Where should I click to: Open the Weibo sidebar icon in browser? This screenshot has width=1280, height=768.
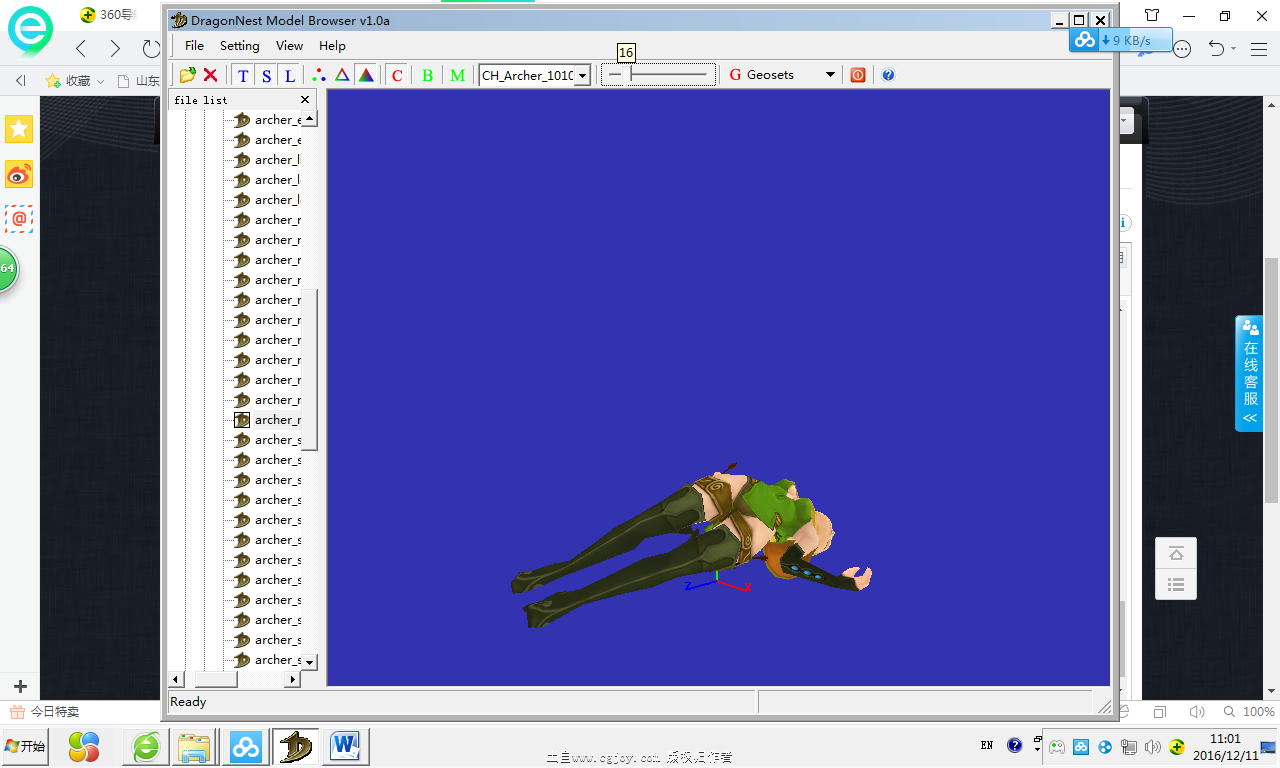point(19,174)
